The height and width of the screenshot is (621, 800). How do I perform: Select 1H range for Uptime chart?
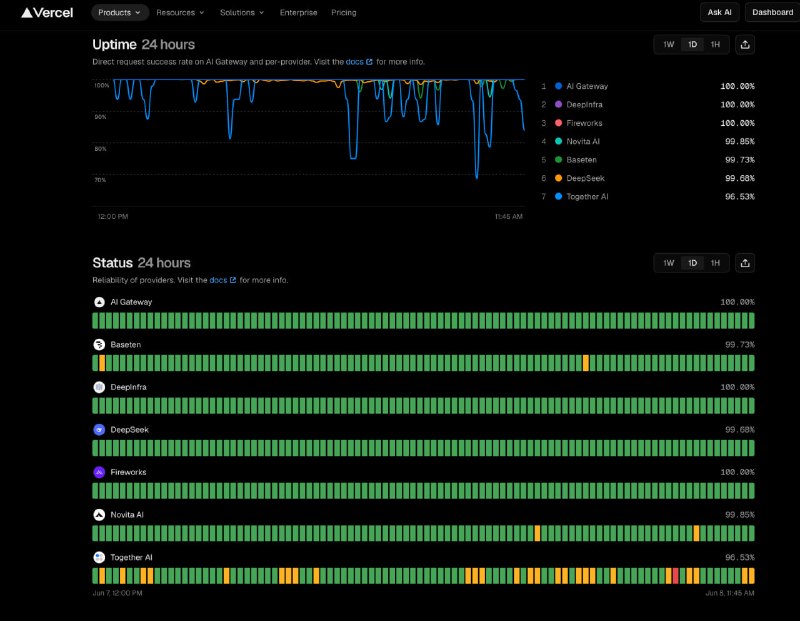[715, 44]
